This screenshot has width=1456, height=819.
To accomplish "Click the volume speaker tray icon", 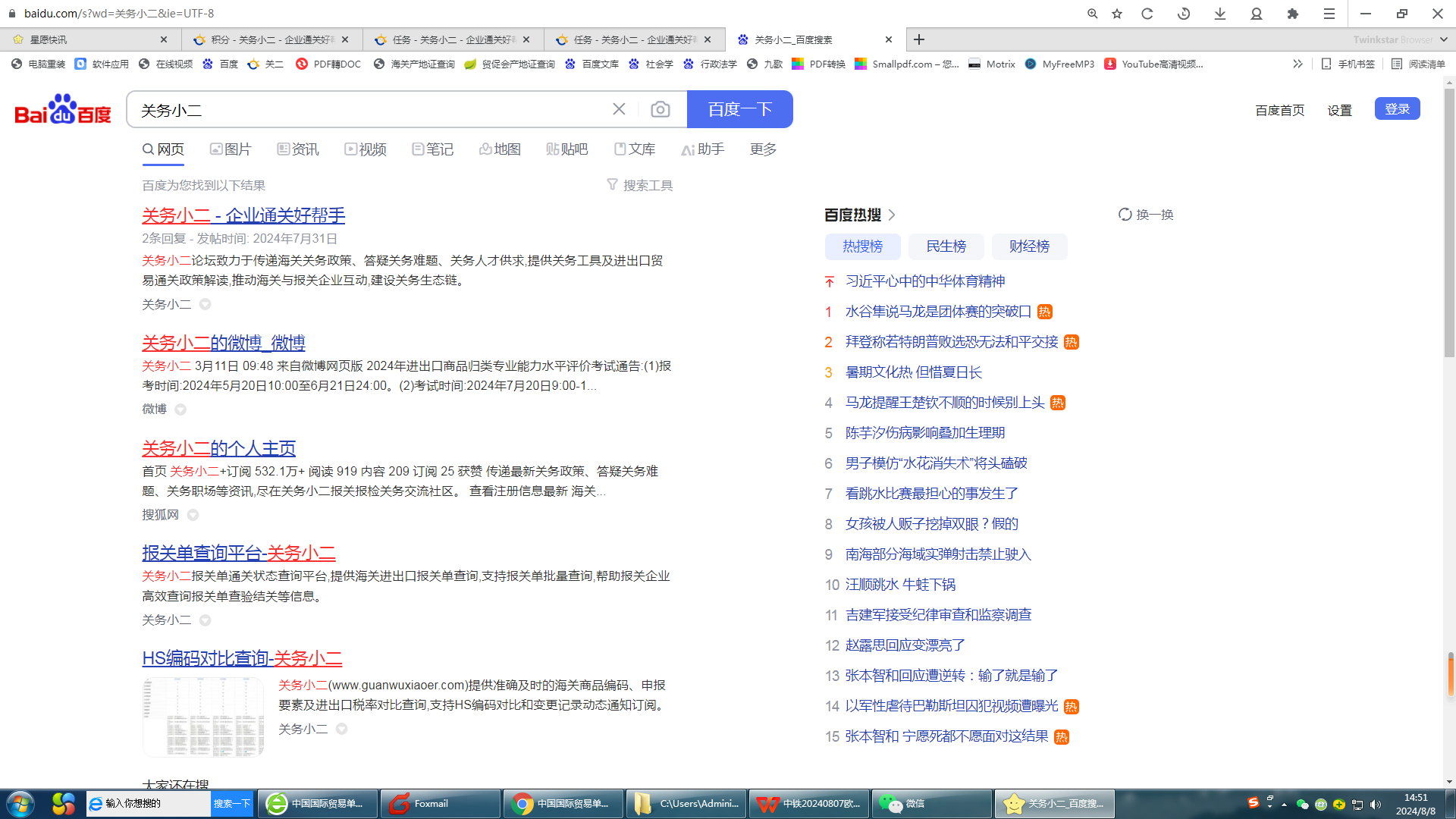I will pos(1376,805).
